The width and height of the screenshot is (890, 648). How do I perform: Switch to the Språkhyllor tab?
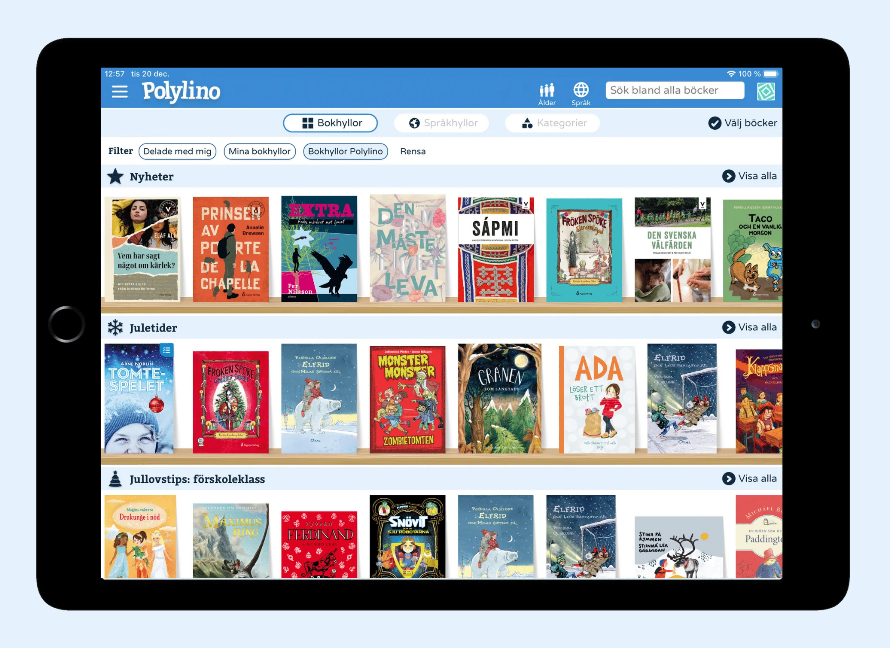(442, 123)
